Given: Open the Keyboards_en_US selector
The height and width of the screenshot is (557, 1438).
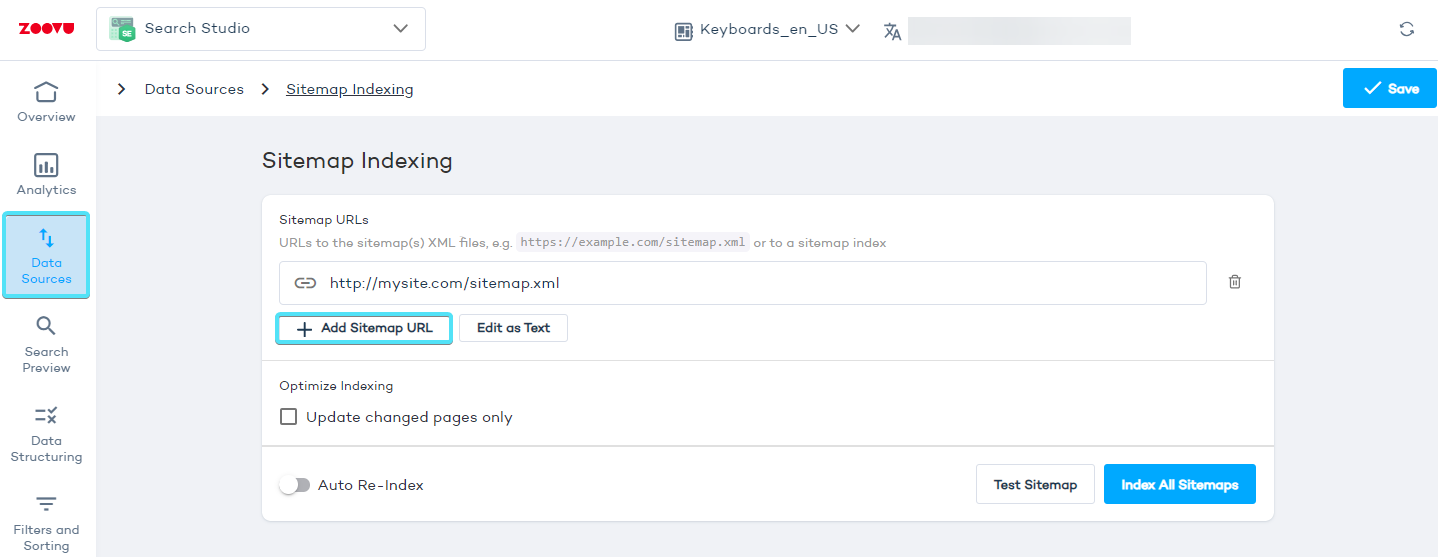Looking at the screenshot, I should coord(767,30).
